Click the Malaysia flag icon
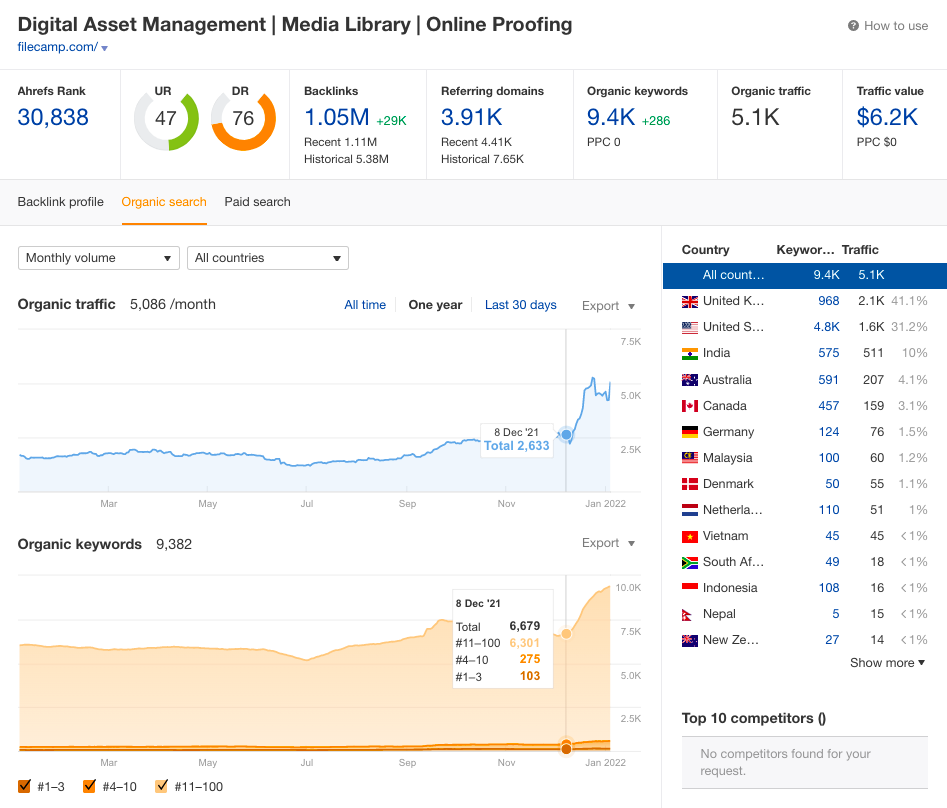 [x=690, y=458]
